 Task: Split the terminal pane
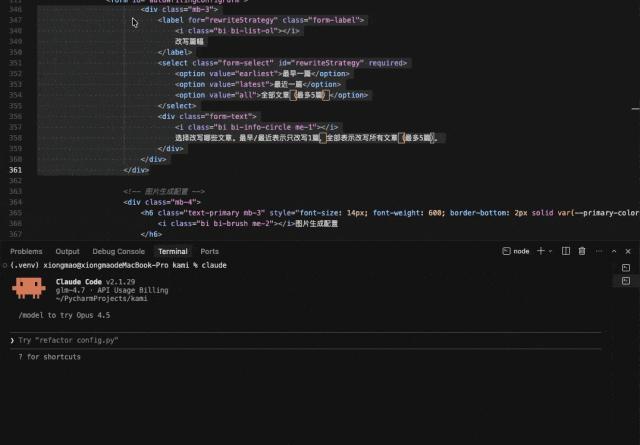pos(566,251)
